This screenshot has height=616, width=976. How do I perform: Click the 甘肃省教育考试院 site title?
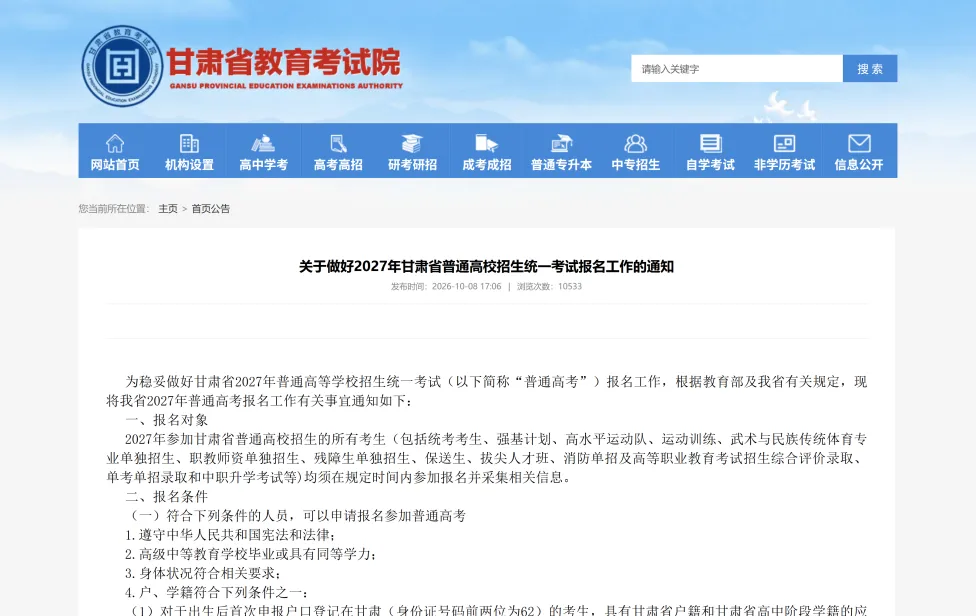[283, 61]
